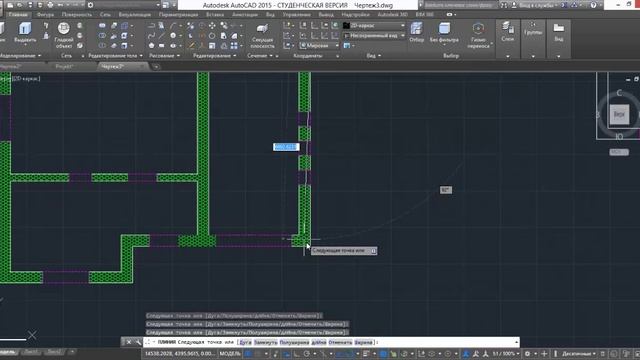Click the Save icon in quick access toolbar
Viewport: 640px width, 360px height.
coord(30,5)
